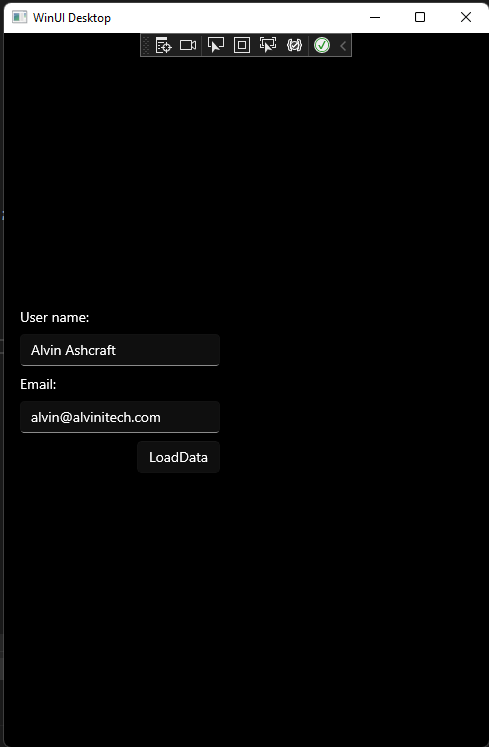Enable Track Focused Element icon
Screen dimensions: 489x747
268,45
